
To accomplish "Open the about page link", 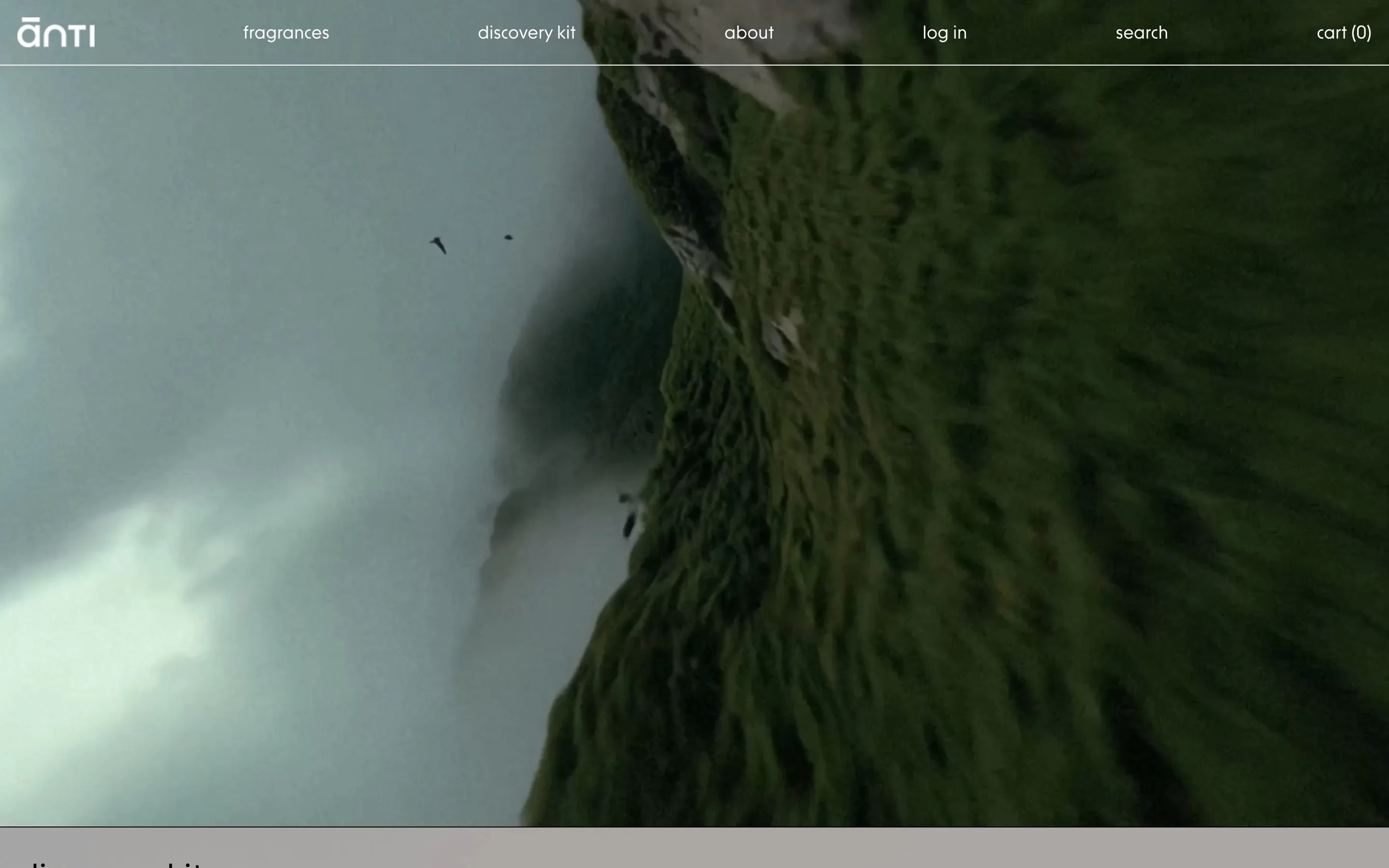I will coord(749,33).
